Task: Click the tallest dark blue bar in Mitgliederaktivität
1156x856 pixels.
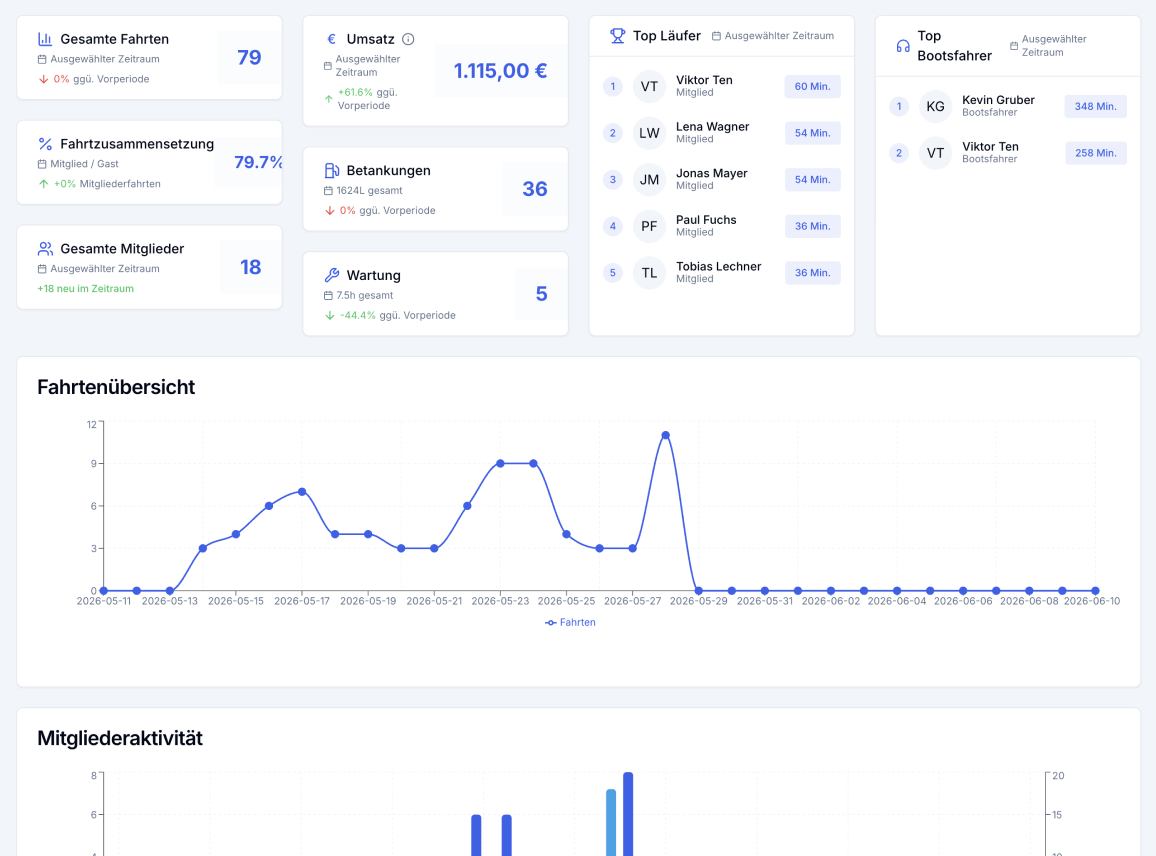Action: (x=628, y=814)
